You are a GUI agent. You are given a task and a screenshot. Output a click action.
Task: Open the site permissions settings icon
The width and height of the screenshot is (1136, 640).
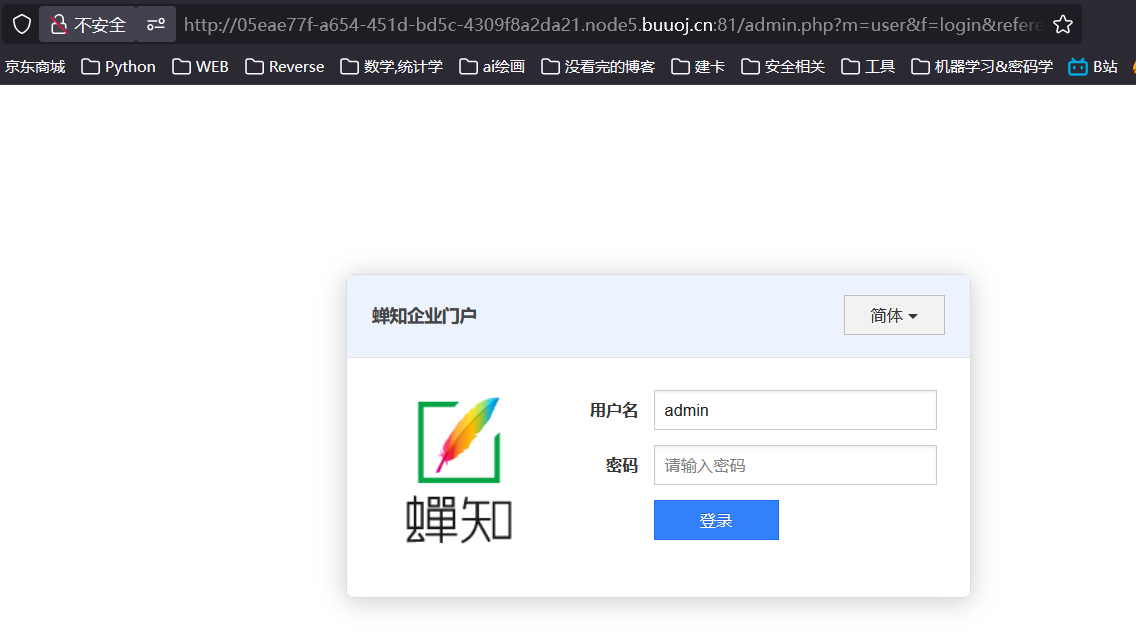(x=156, y=25)
